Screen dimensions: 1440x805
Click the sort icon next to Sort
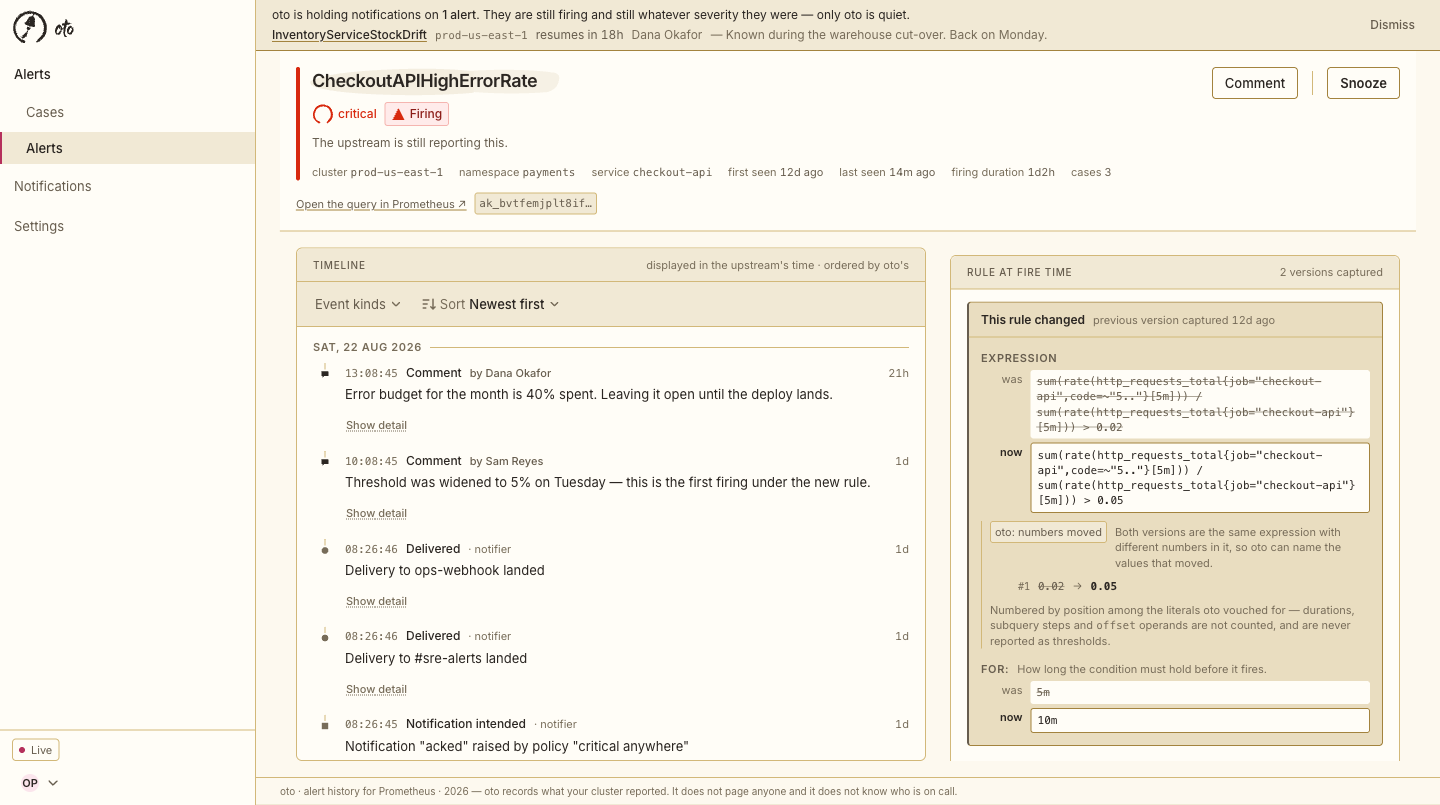click(429, 304)
